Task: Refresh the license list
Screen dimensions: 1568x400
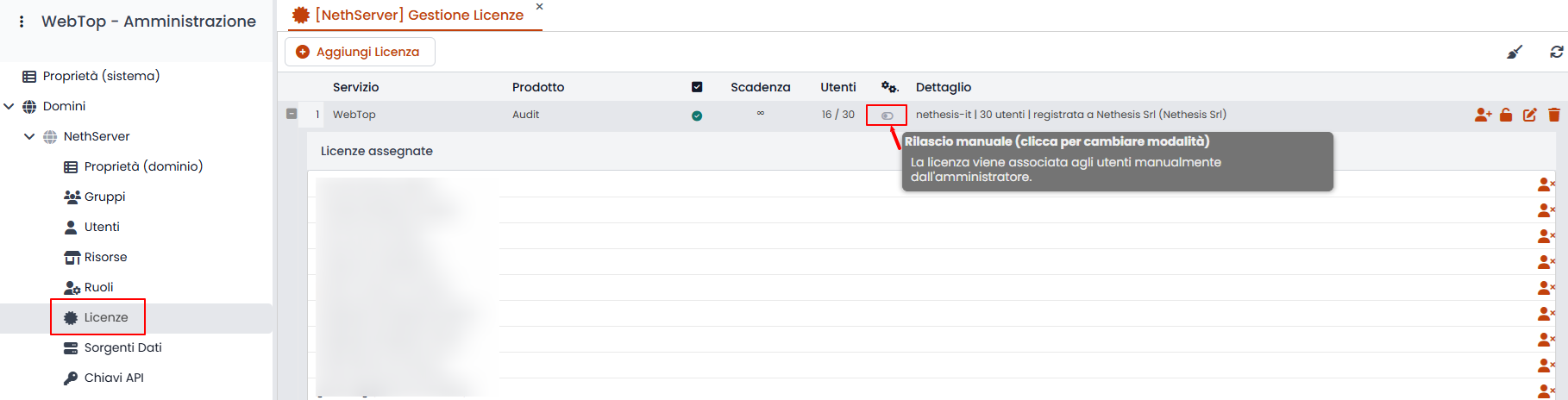Action: point(1556,52)
